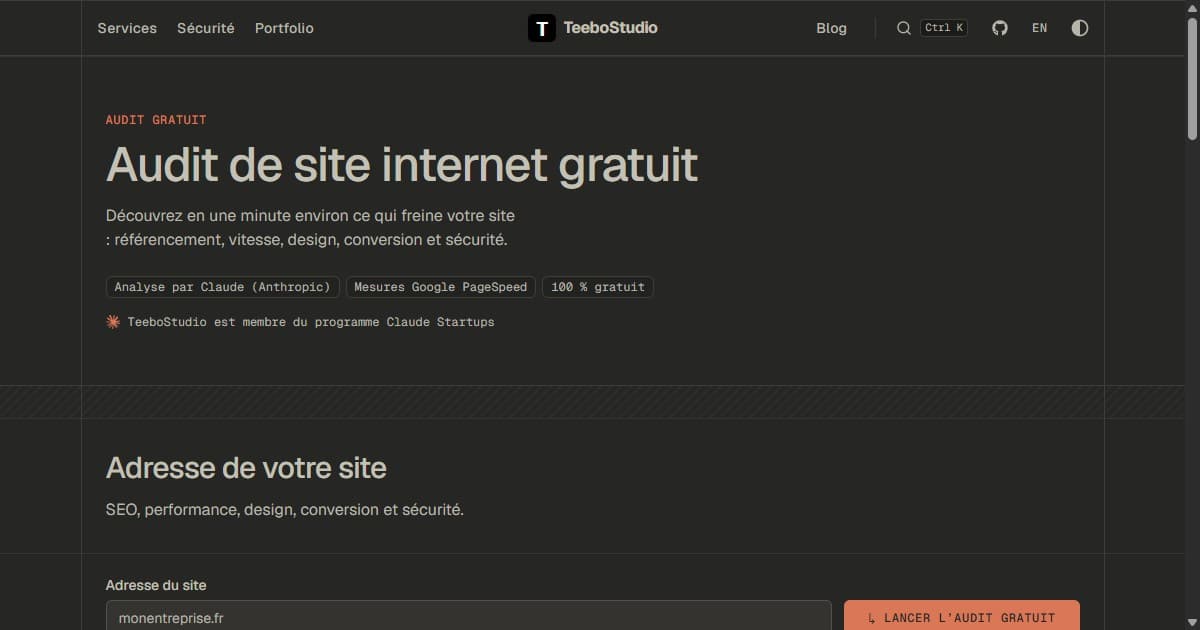Click the 'Analyse par Claude (Anthropic)' badge
The width and height of the screenshot is (1200, 630).
pyautogui.click(x=223, y=287)
